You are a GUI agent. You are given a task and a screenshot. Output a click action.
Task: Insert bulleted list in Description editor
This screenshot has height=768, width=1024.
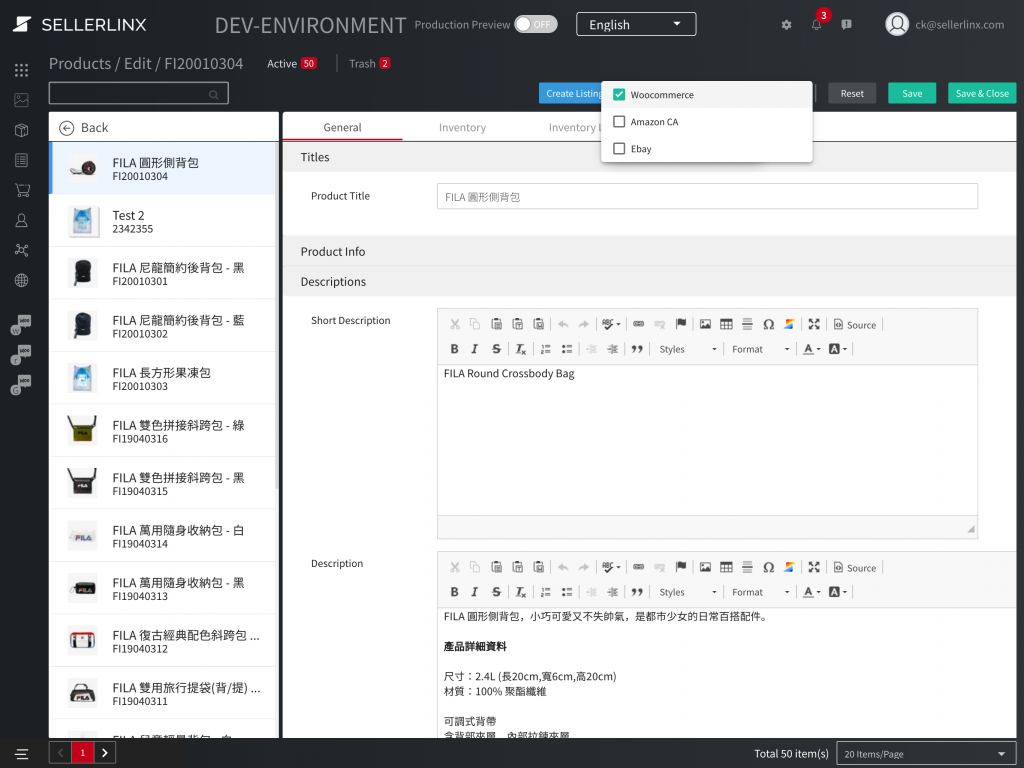567,592
